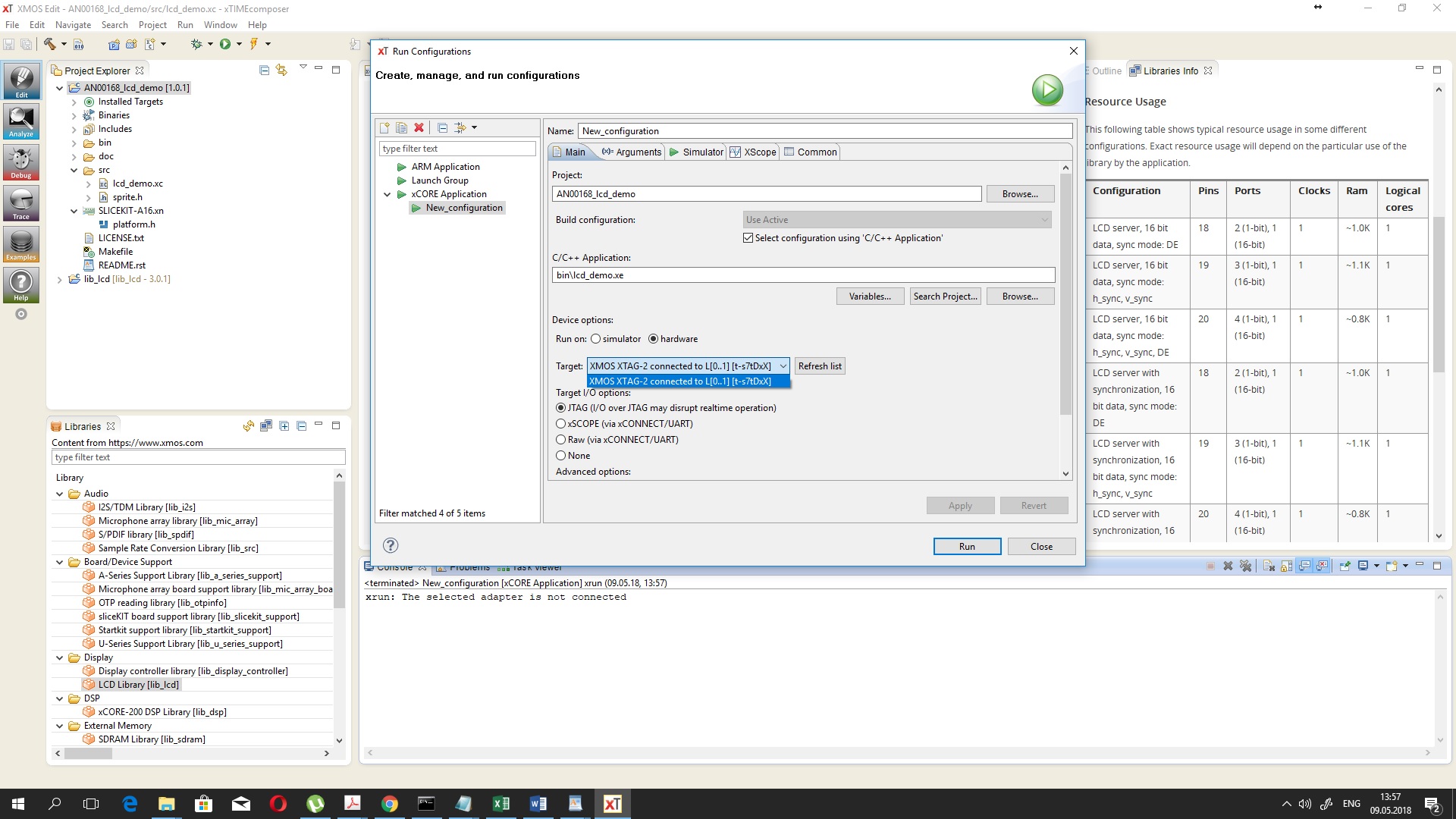The image size is (1456, 819).
Task: Select the simulator Run on option
Action: [x=595, y=339]
